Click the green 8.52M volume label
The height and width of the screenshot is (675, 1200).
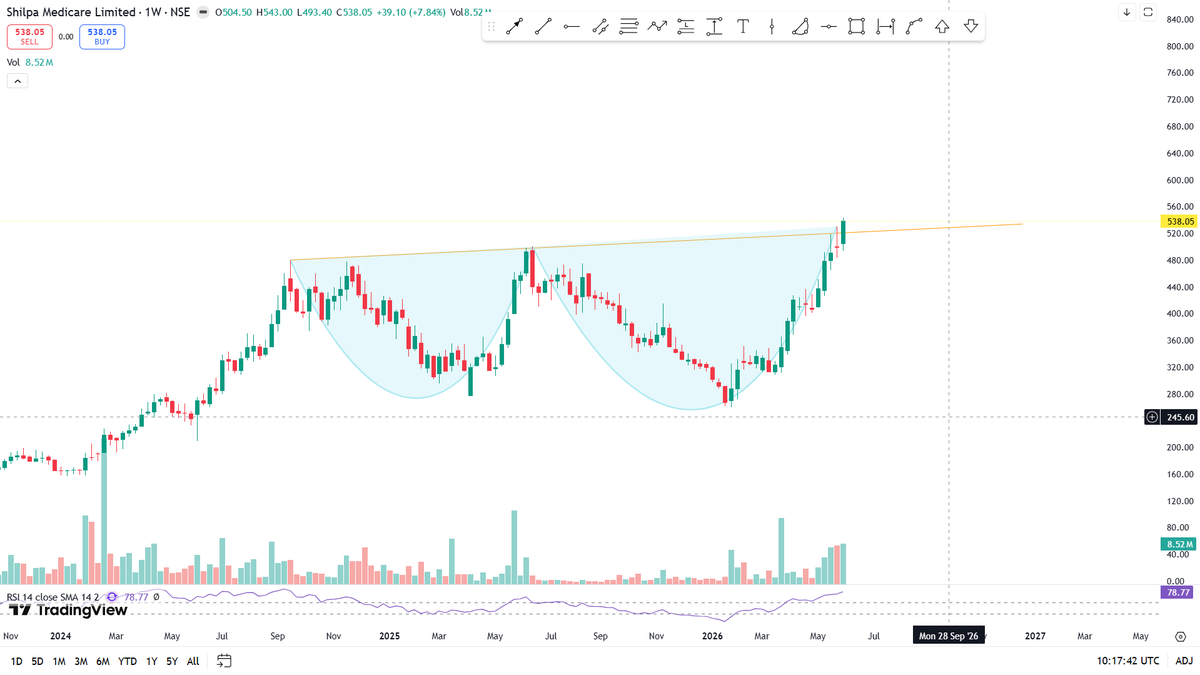(1180, 544)
